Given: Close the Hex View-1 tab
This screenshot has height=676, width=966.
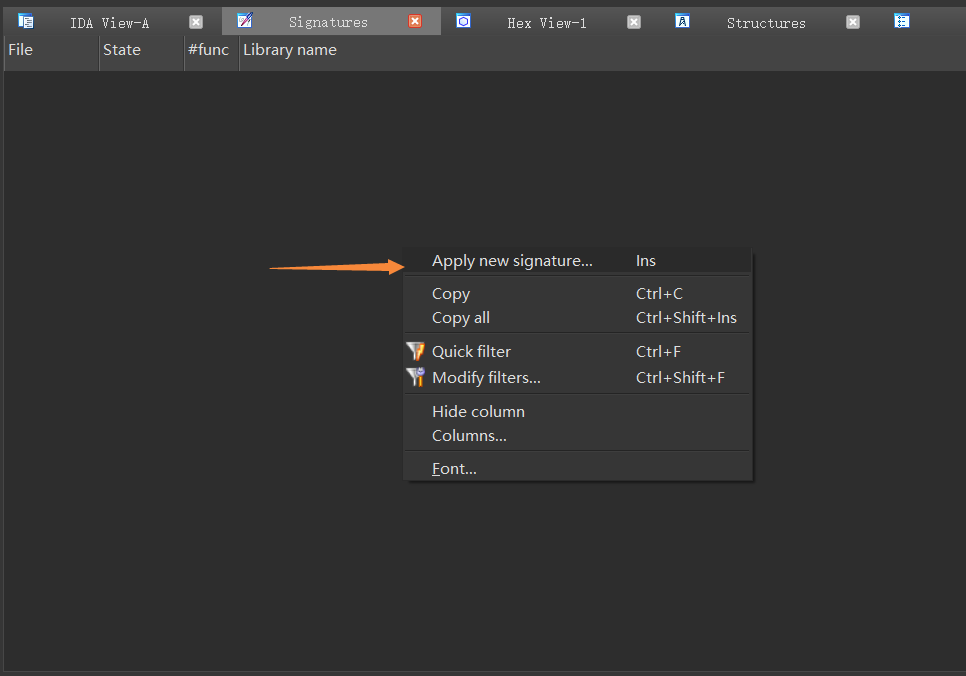Looking at the screenshot, I should 634,22.
